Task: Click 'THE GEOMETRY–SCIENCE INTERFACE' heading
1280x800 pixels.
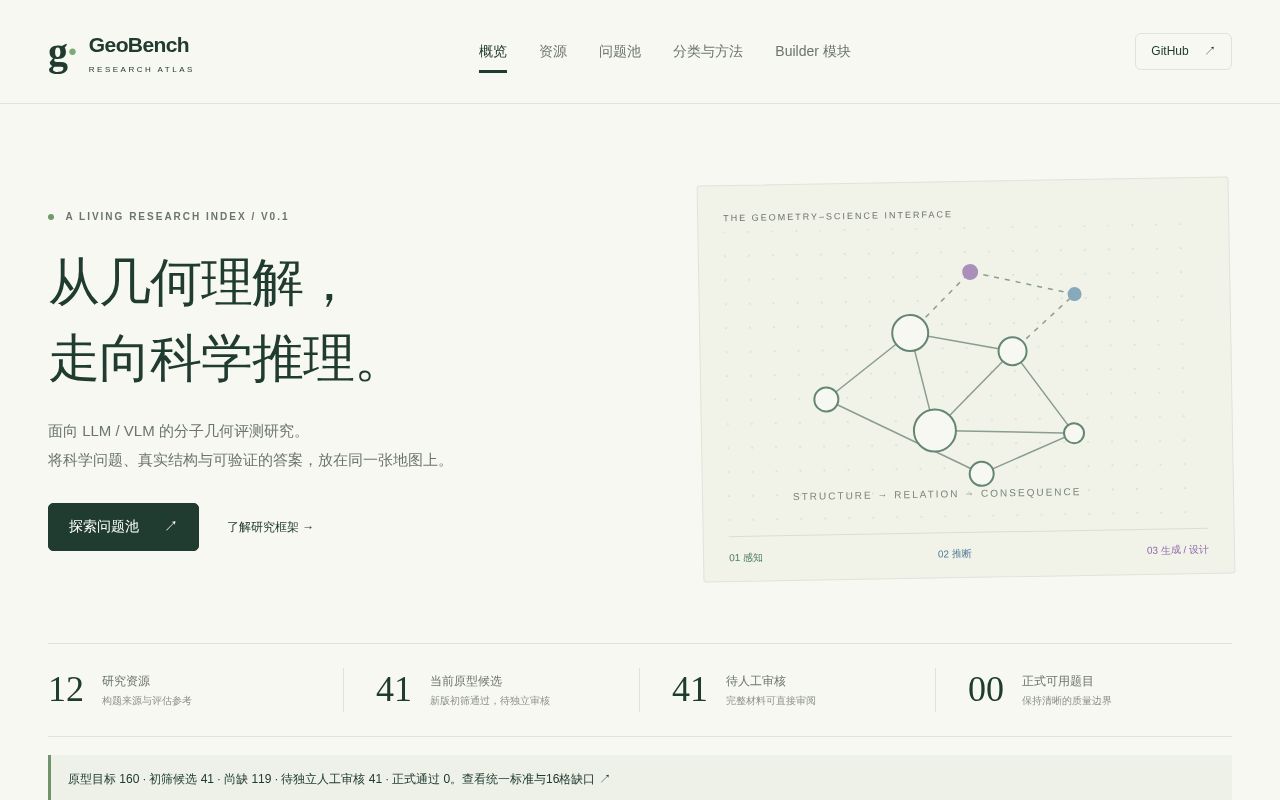Action: (838, 216)
